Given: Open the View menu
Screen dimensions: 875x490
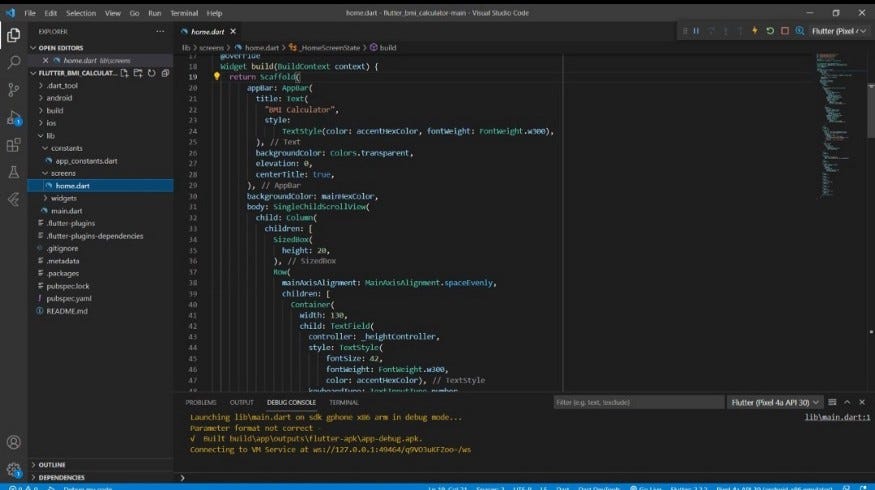Looking at the screenshot, I should pyautogui.click(x=113, y=13).
